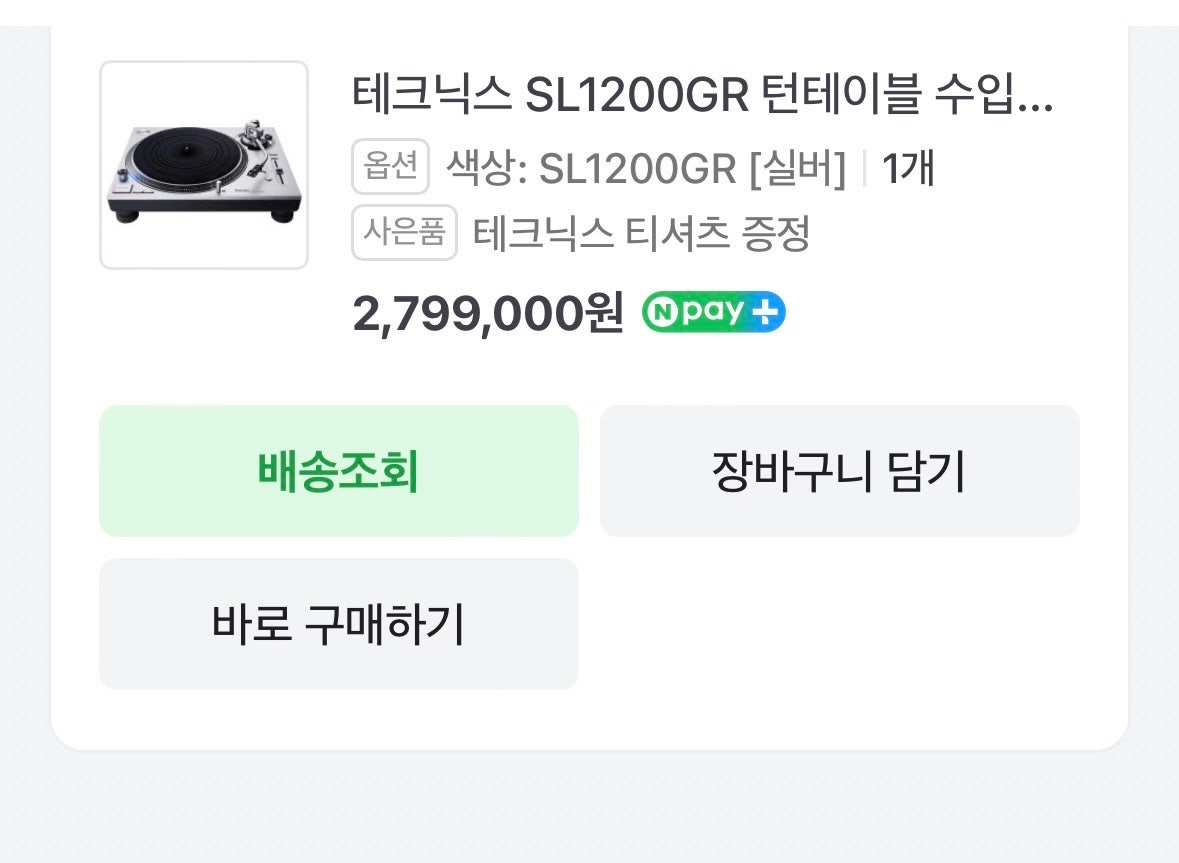
Task: Click the 1개 quantity text
Action: coord(907,169)
